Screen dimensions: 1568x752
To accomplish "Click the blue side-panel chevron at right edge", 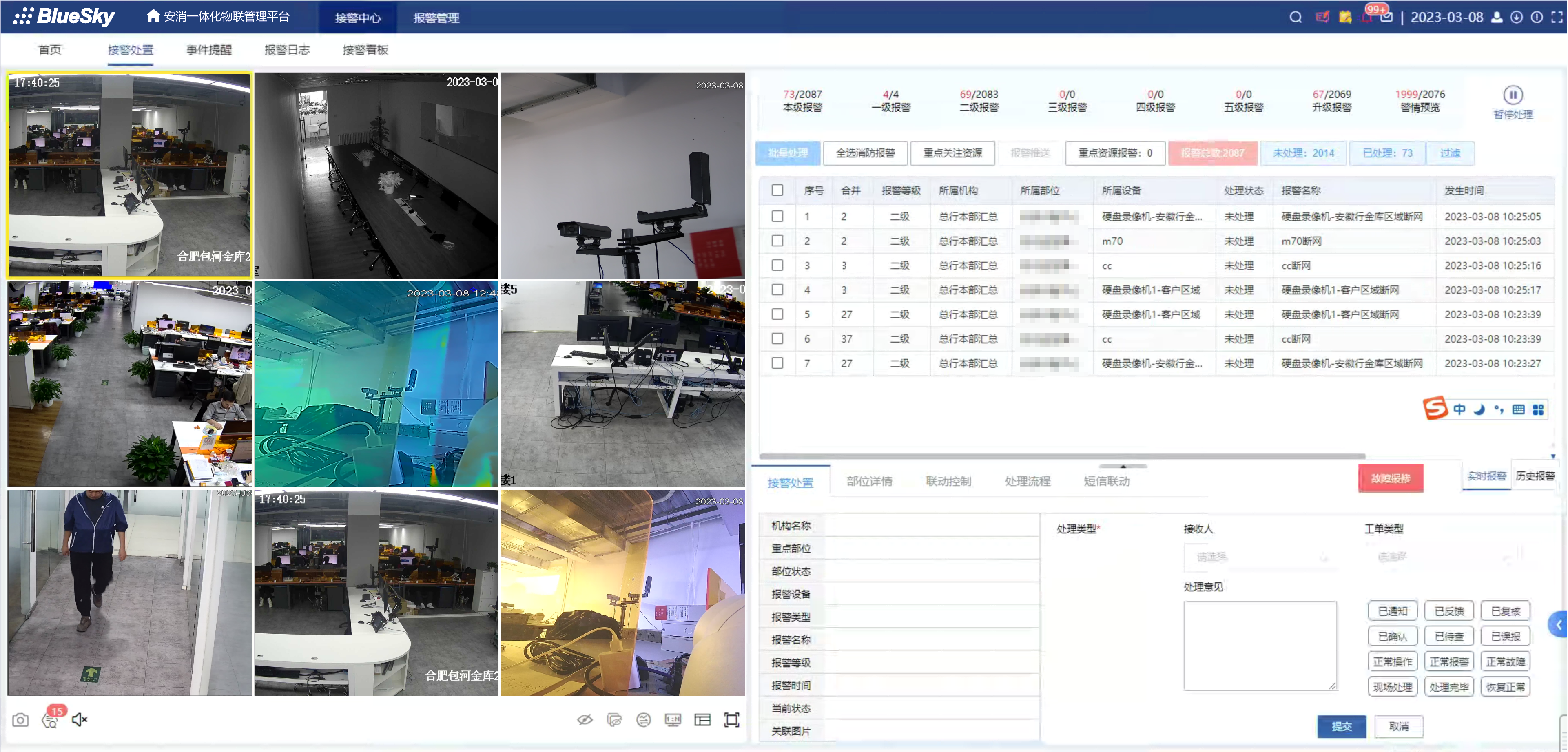I will 1558,624.
